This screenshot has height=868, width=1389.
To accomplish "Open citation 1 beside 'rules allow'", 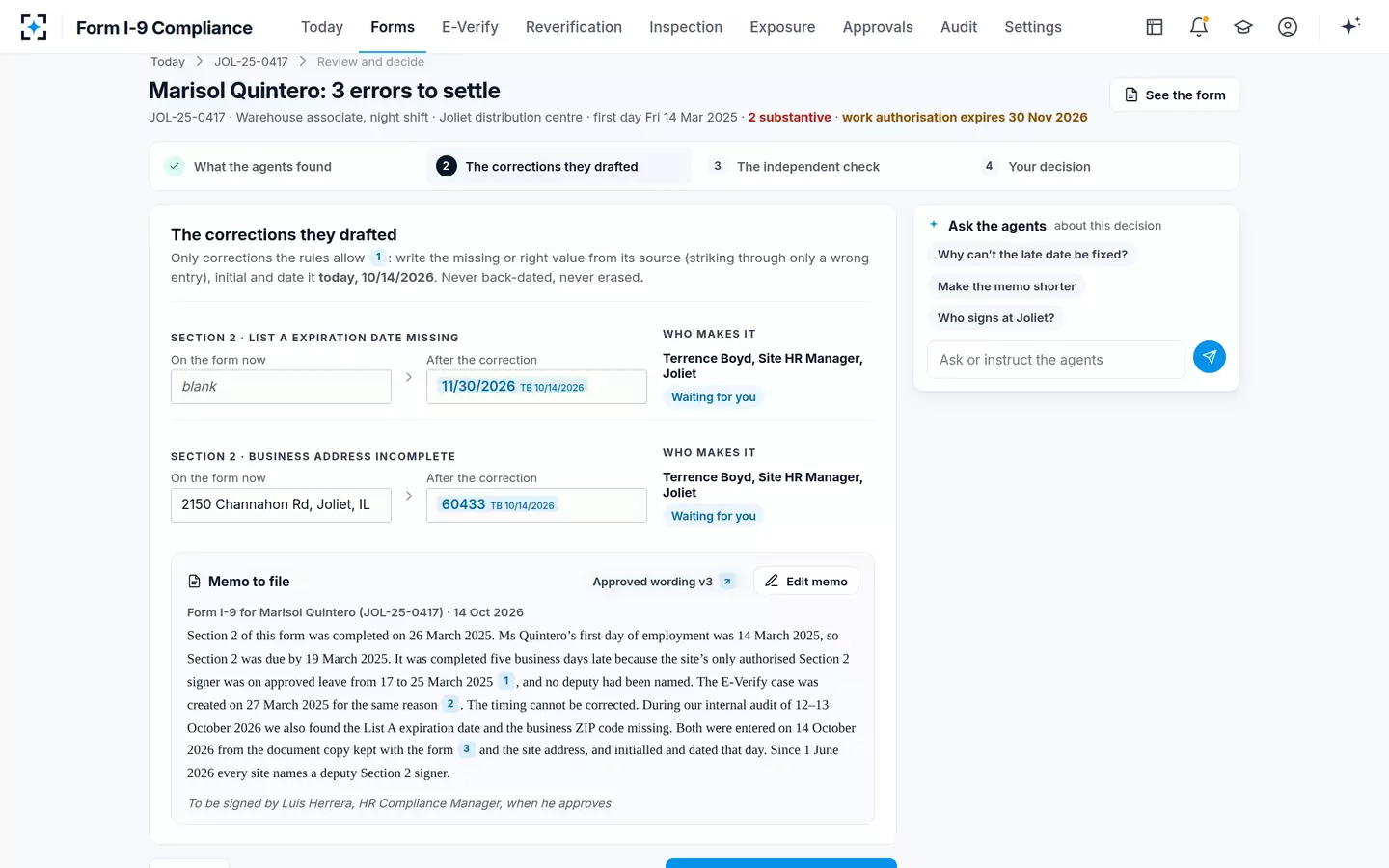I will [378, 258].
